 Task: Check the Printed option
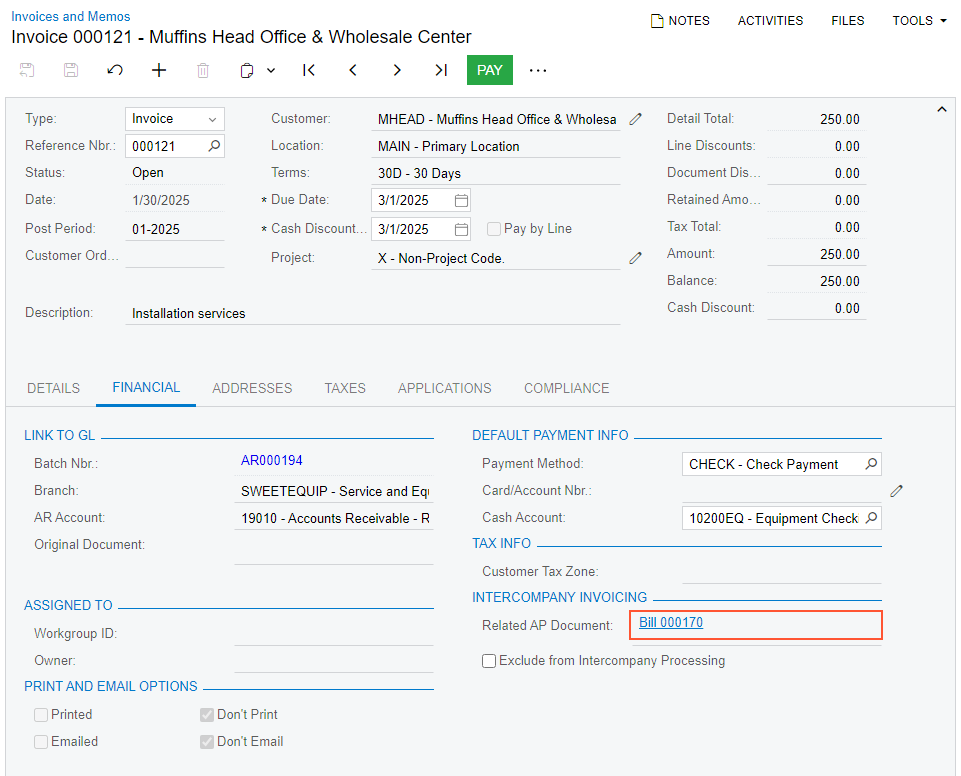[x=41, y=715]
